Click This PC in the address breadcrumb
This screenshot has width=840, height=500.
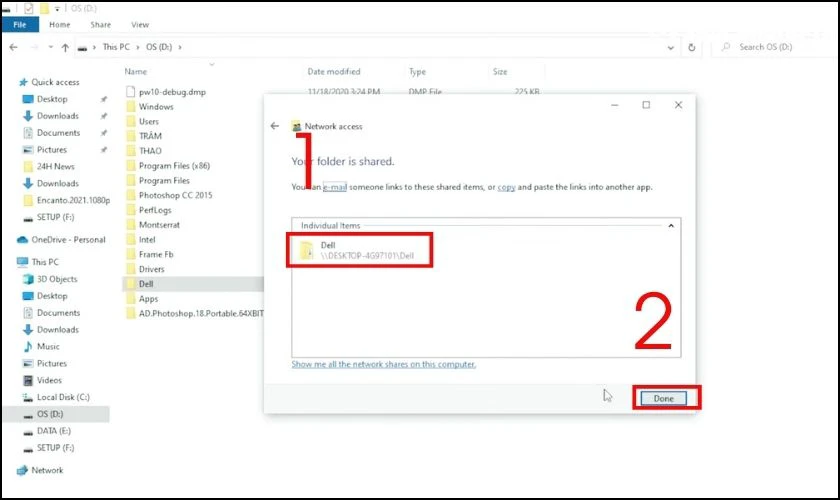[116, 47]
